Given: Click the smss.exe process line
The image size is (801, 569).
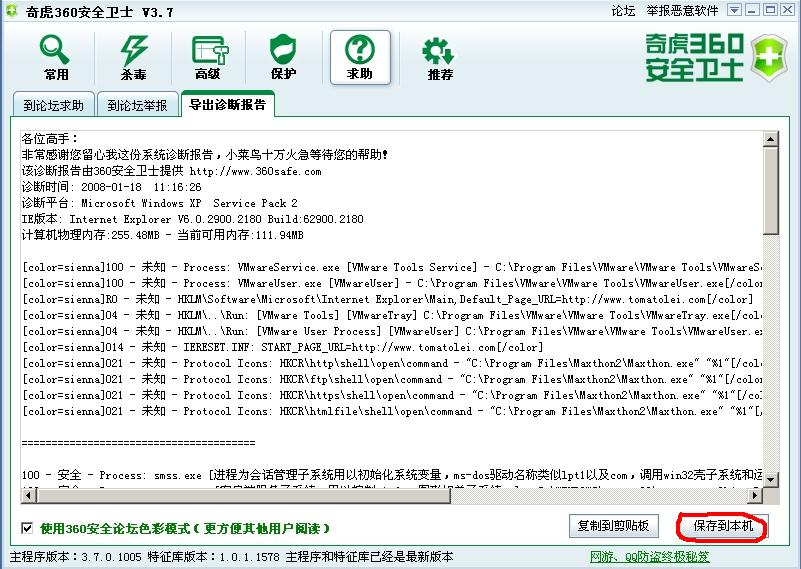Looking at the screenshot, I should tap(392, 475).
